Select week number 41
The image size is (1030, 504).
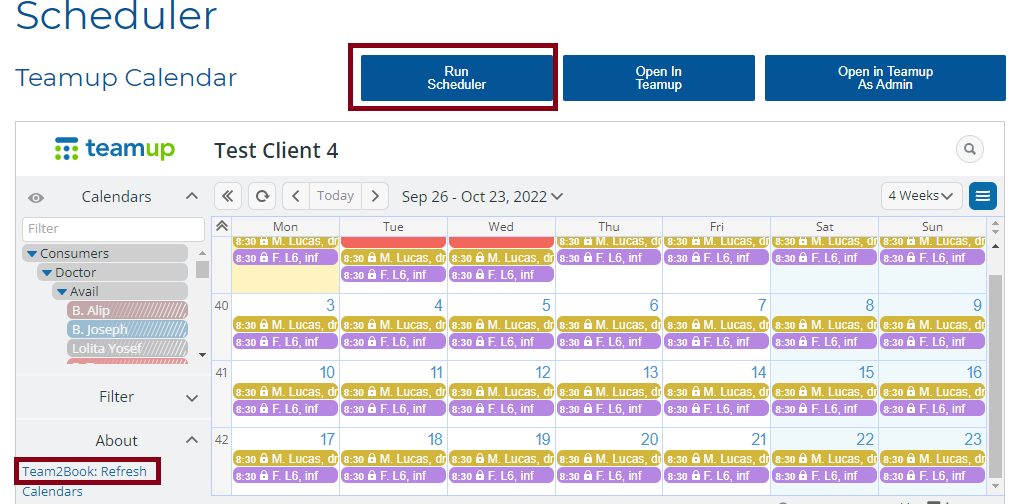tap(221, 373)
